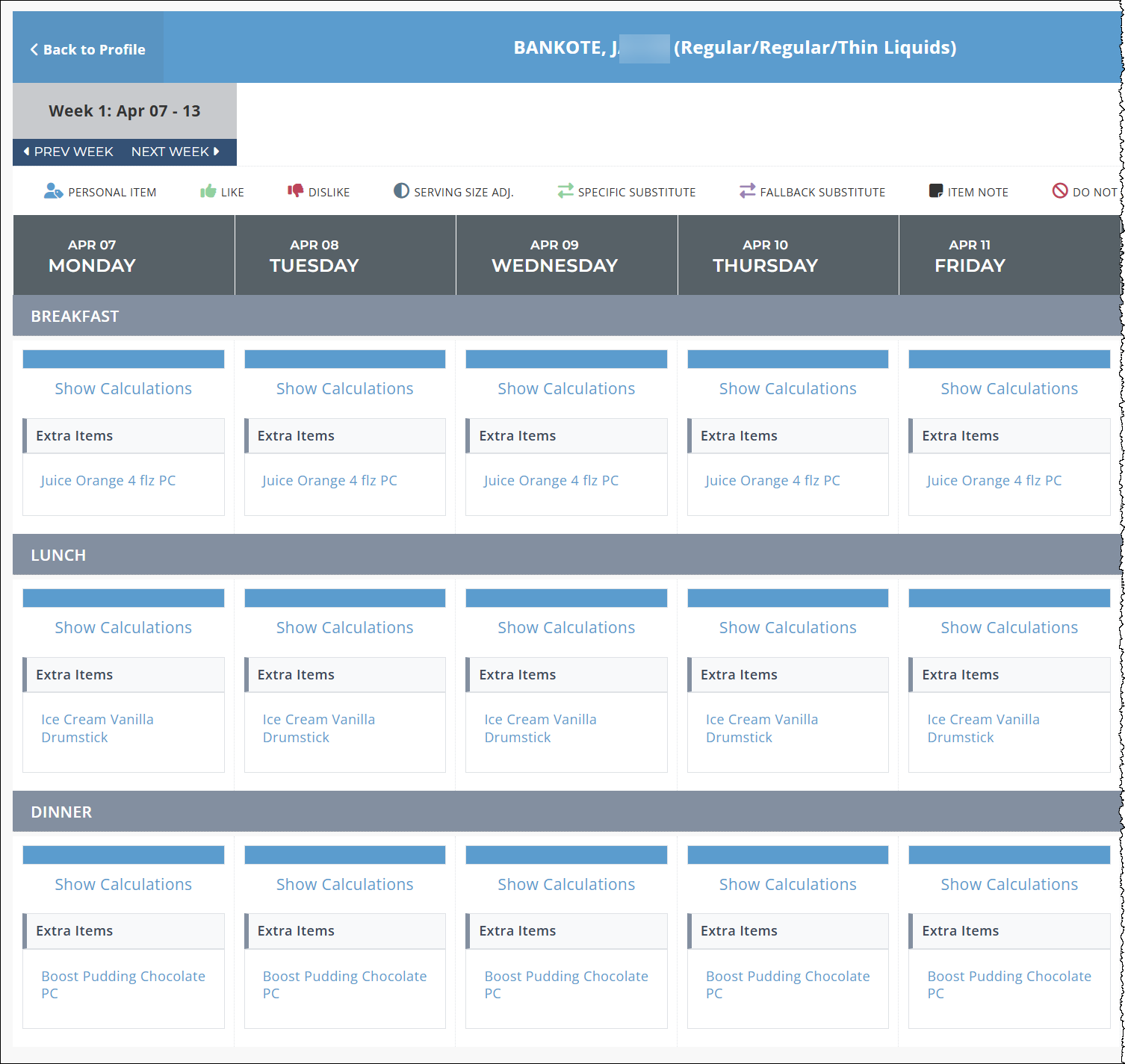Open Wednesday breakfast Juice Orange 4 flz PC

(x=551, y=481)
